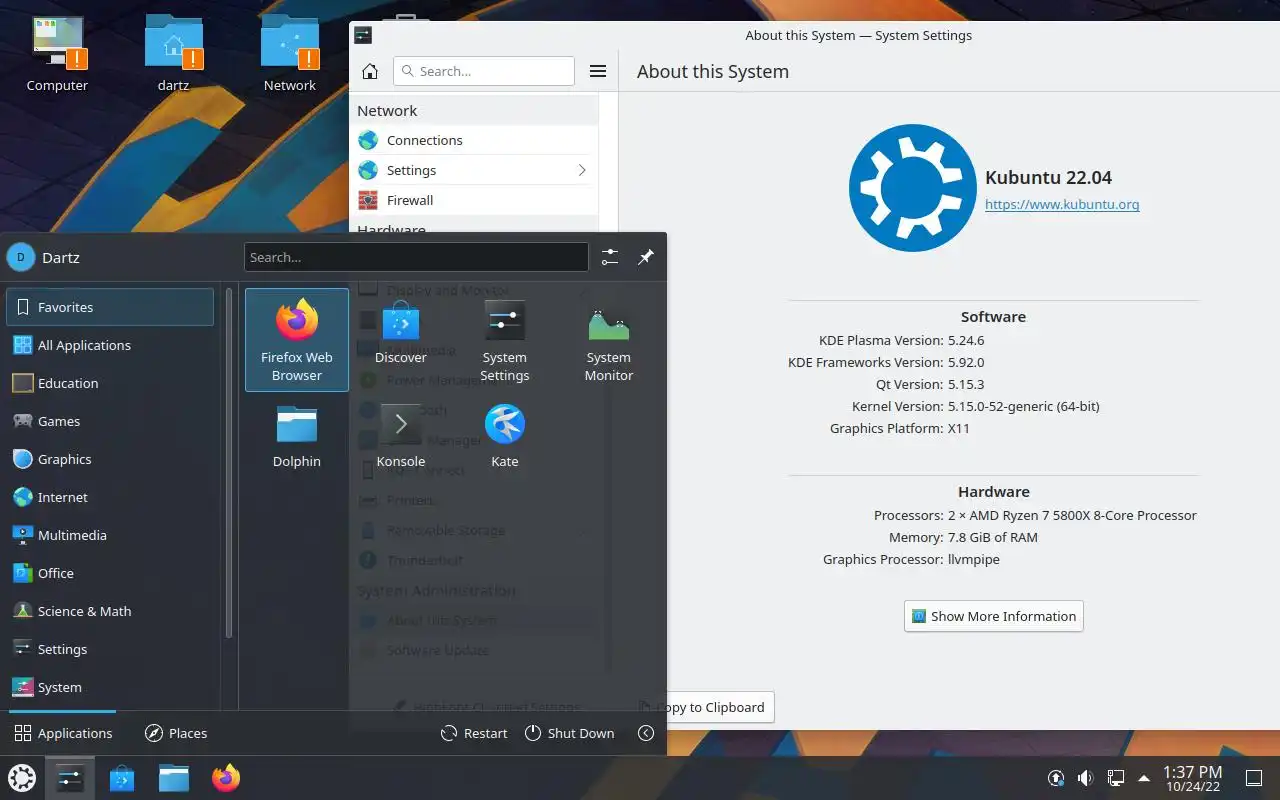
Task: Pin the application launcher open
Action: 646,257
